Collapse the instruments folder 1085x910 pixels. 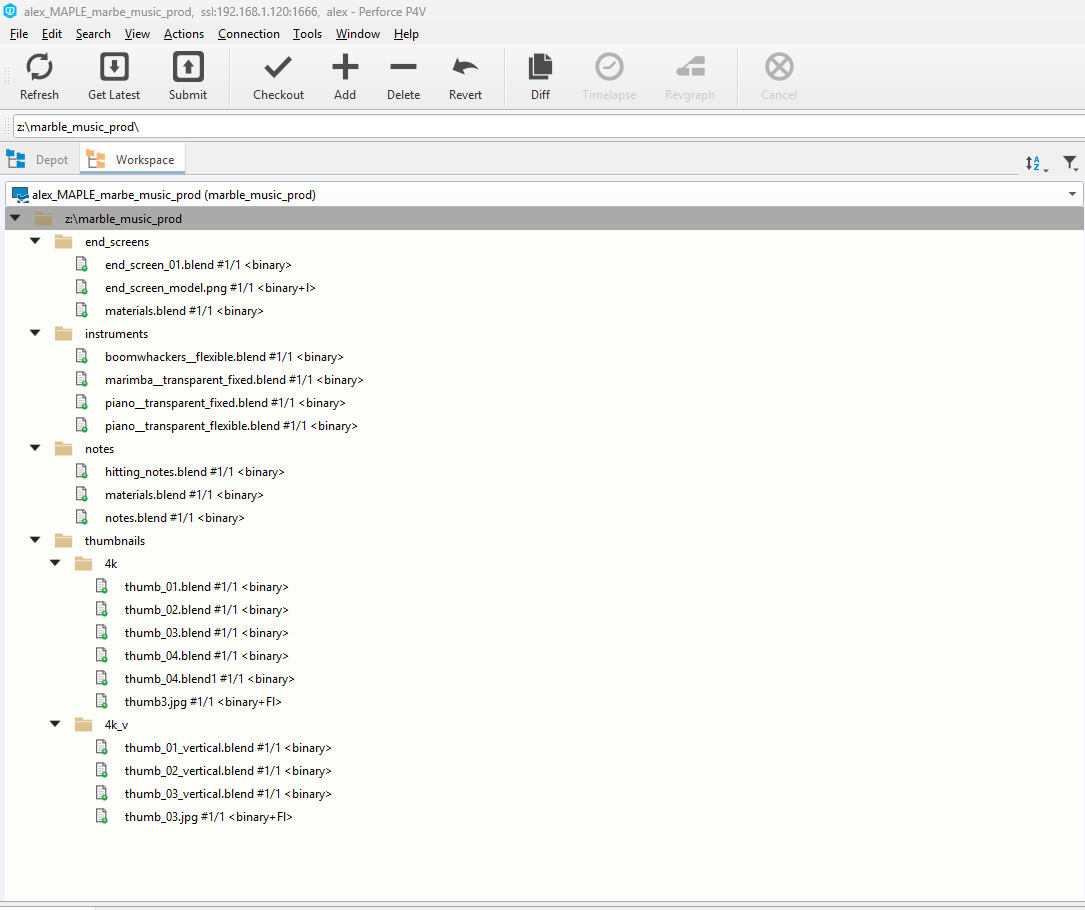tap(35, 333)
